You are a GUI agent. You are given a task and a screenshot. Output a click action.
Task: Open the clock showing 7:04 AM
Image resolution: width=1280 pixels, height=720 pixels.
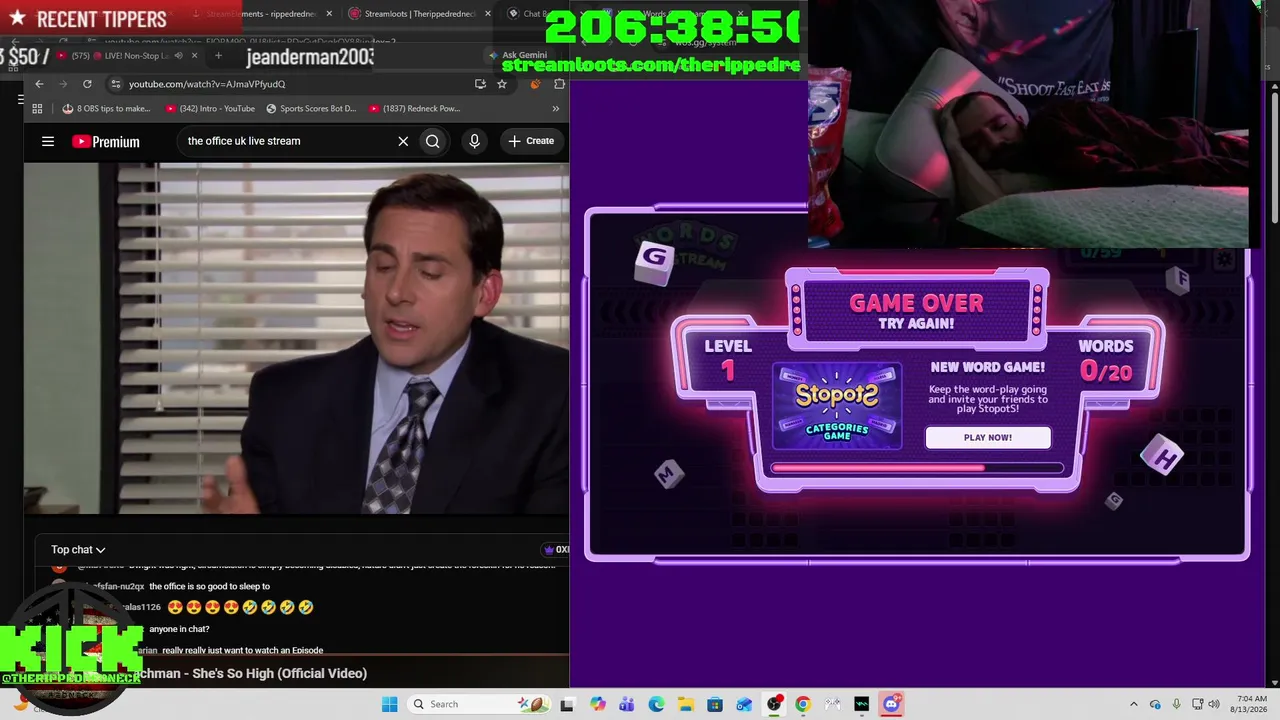pyautogui.click(x=1251, y=704)
